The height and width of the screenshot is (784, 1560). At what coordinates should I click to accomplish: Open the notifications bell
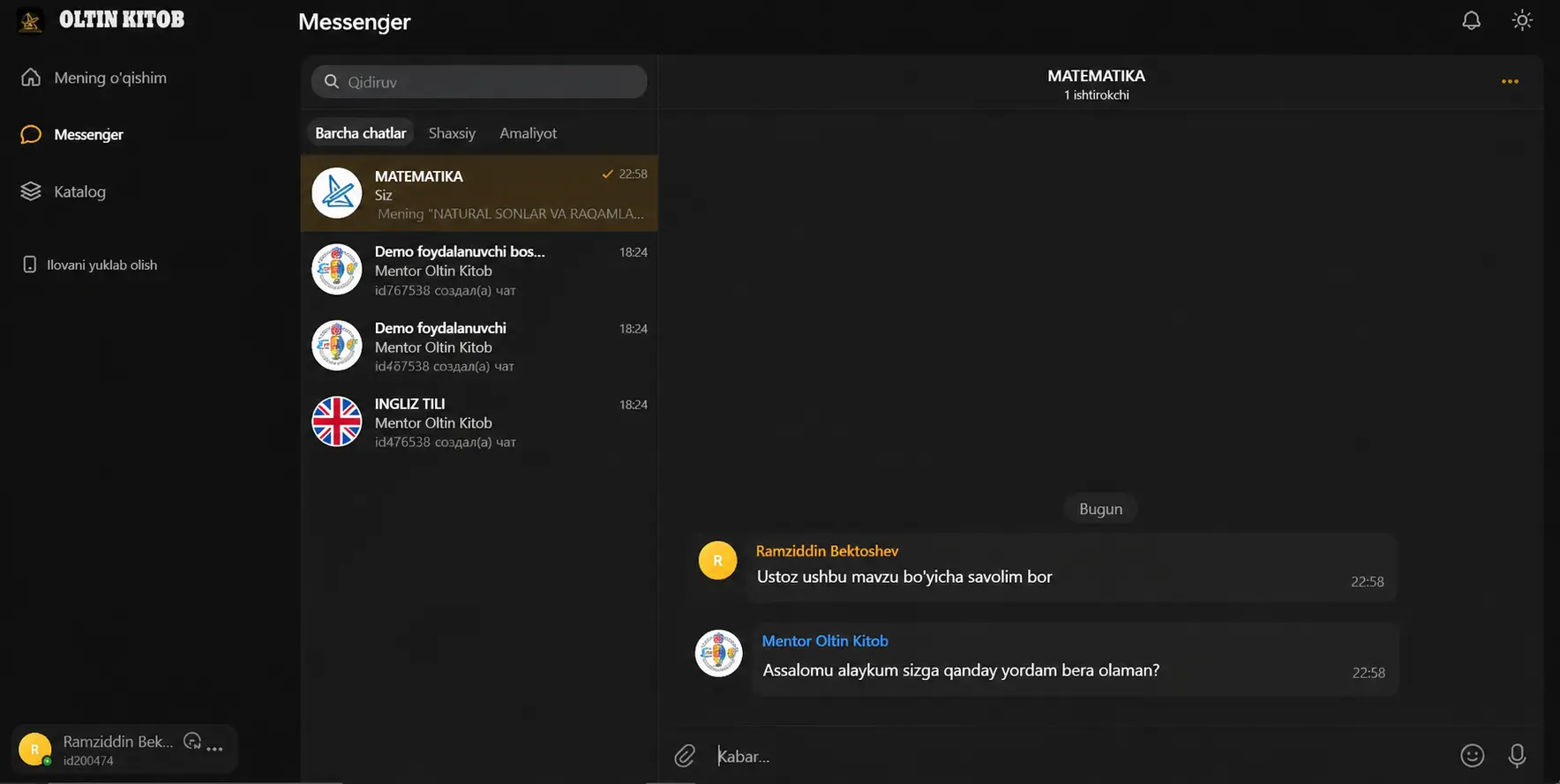click(x=1471, y=20)
